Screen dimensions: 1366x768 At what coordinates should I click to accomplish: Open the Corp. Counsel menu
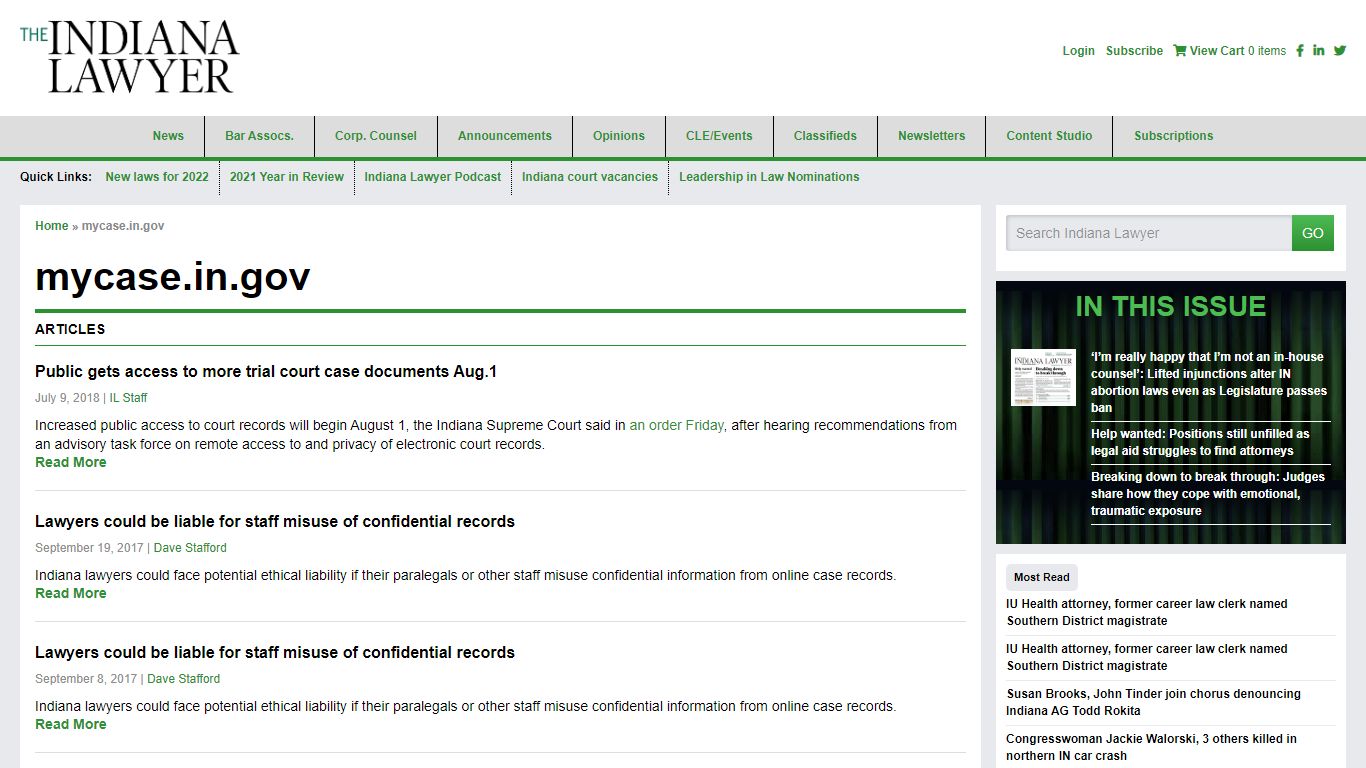click(x=376, y=136)
